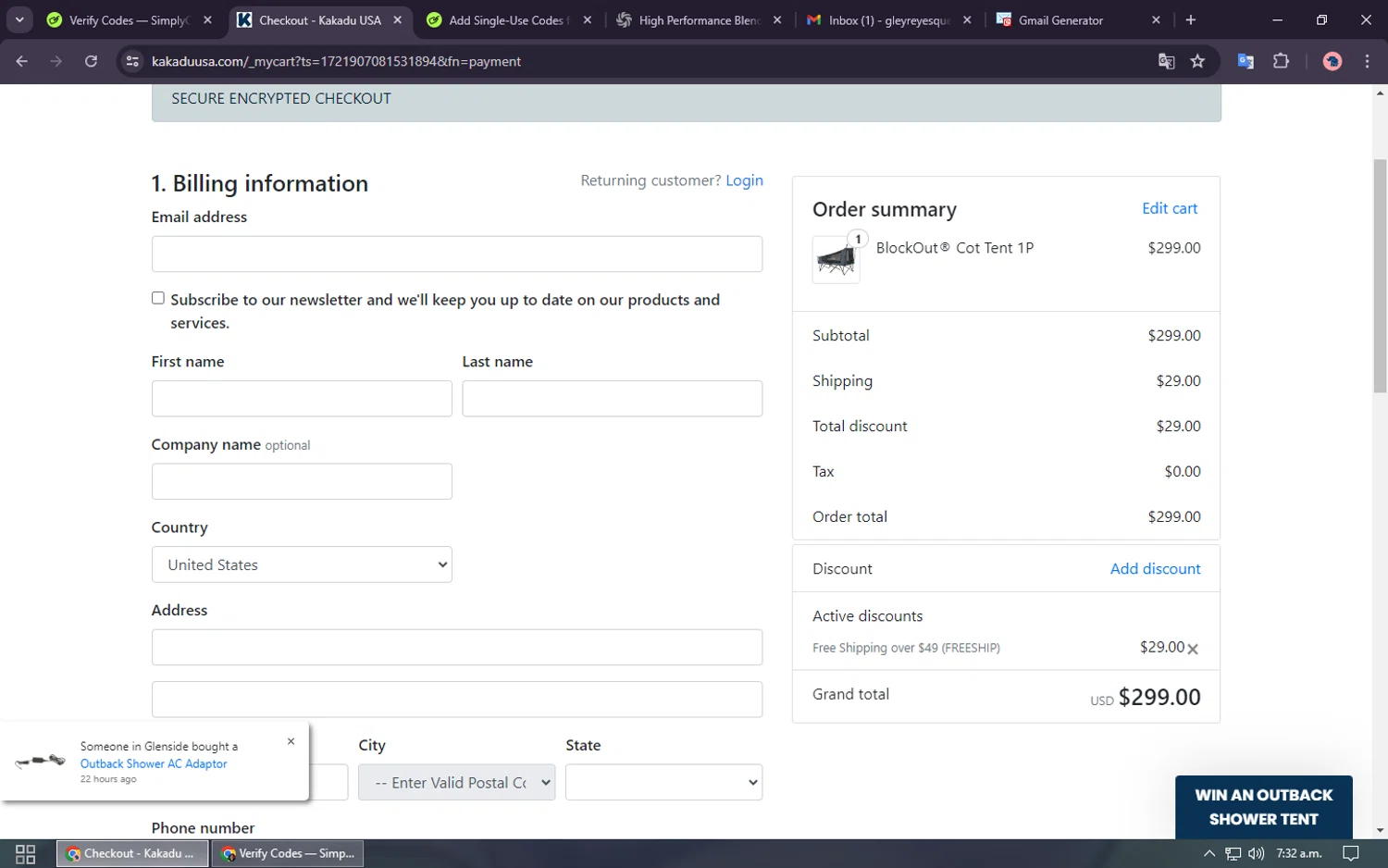Click Add discount link

1155,568
